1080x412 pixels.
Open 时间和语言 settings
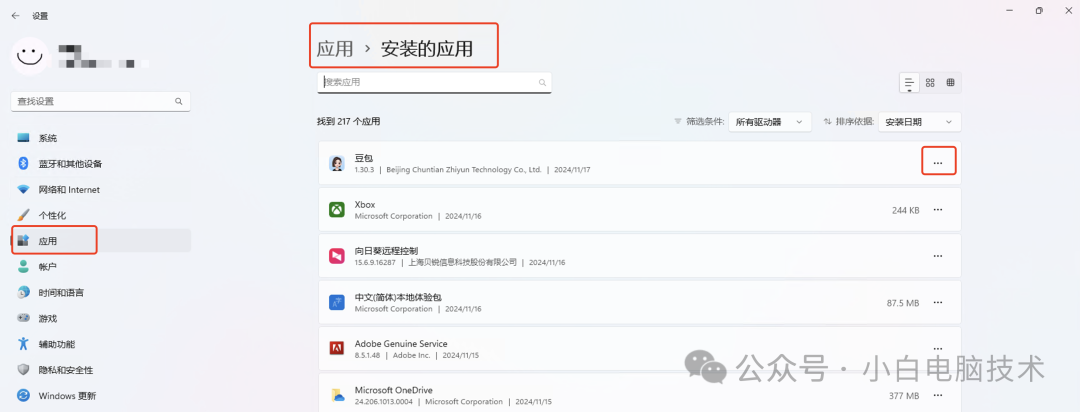pyautogui.click(x=101, y=292)
